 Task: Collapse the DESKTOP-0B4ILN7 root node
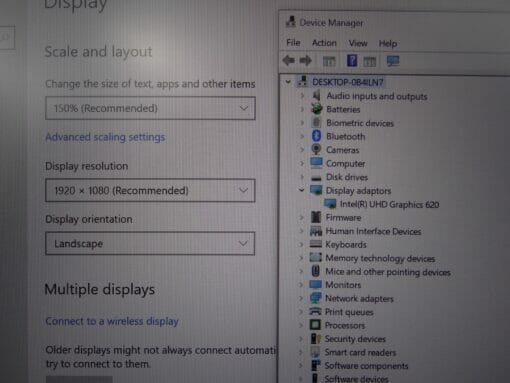point(288,82)
